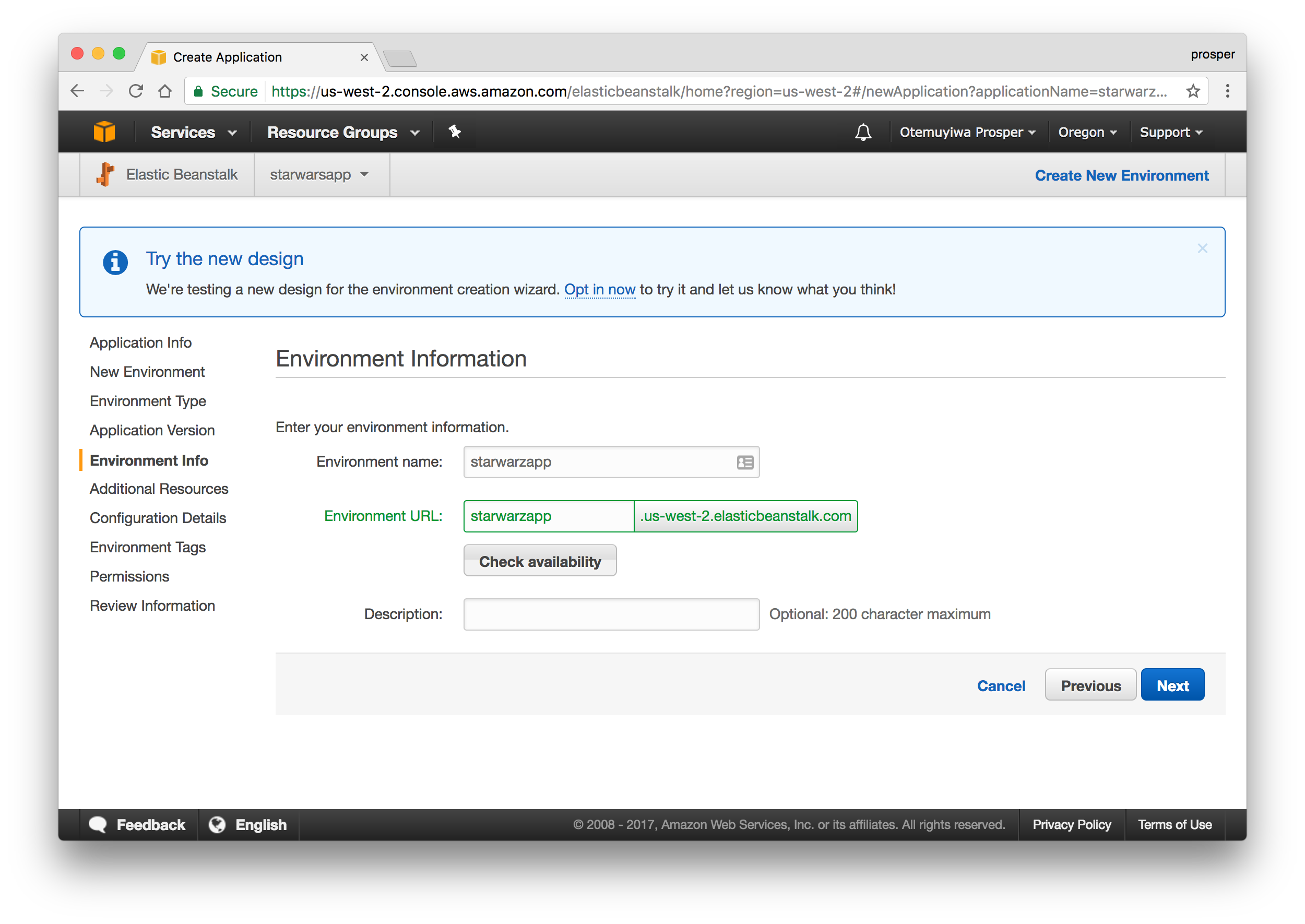Go to Application Version step

coord(152,430)
